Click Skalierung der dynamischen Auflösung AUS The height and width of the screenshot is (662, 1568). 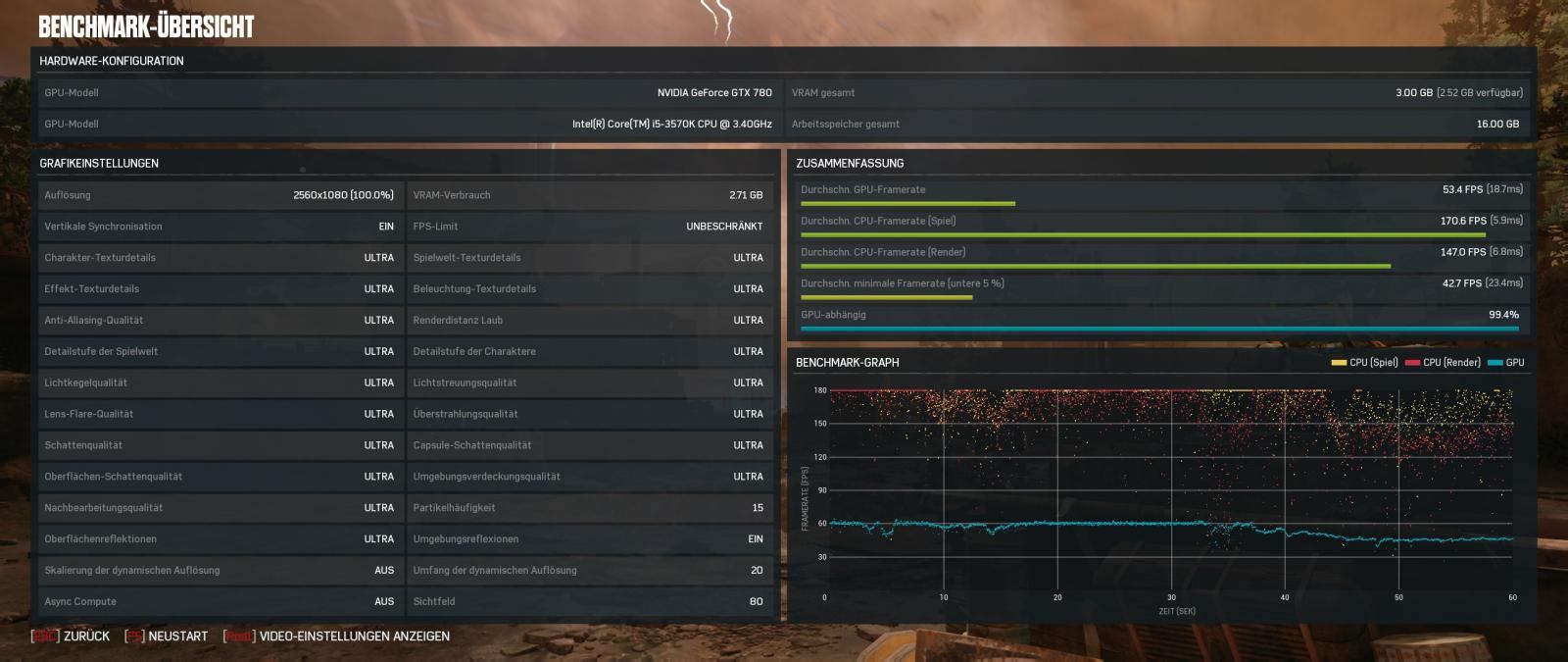pos(384,571)
